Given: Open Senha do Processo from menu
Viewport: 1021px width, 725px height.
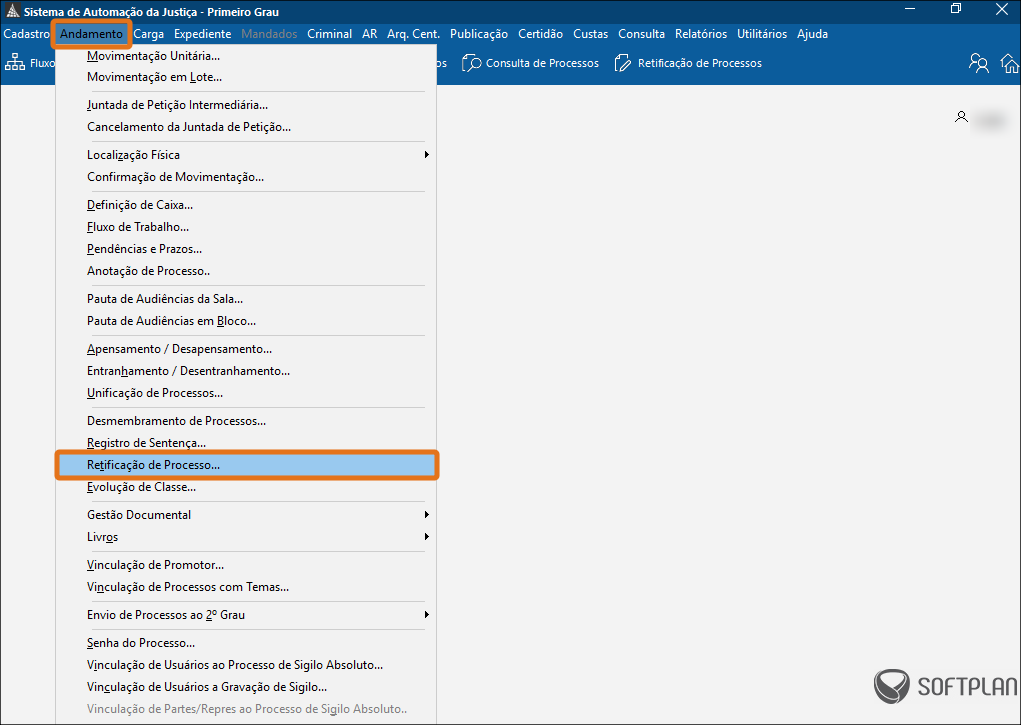Looking at the screenshot, I should 246,643.
